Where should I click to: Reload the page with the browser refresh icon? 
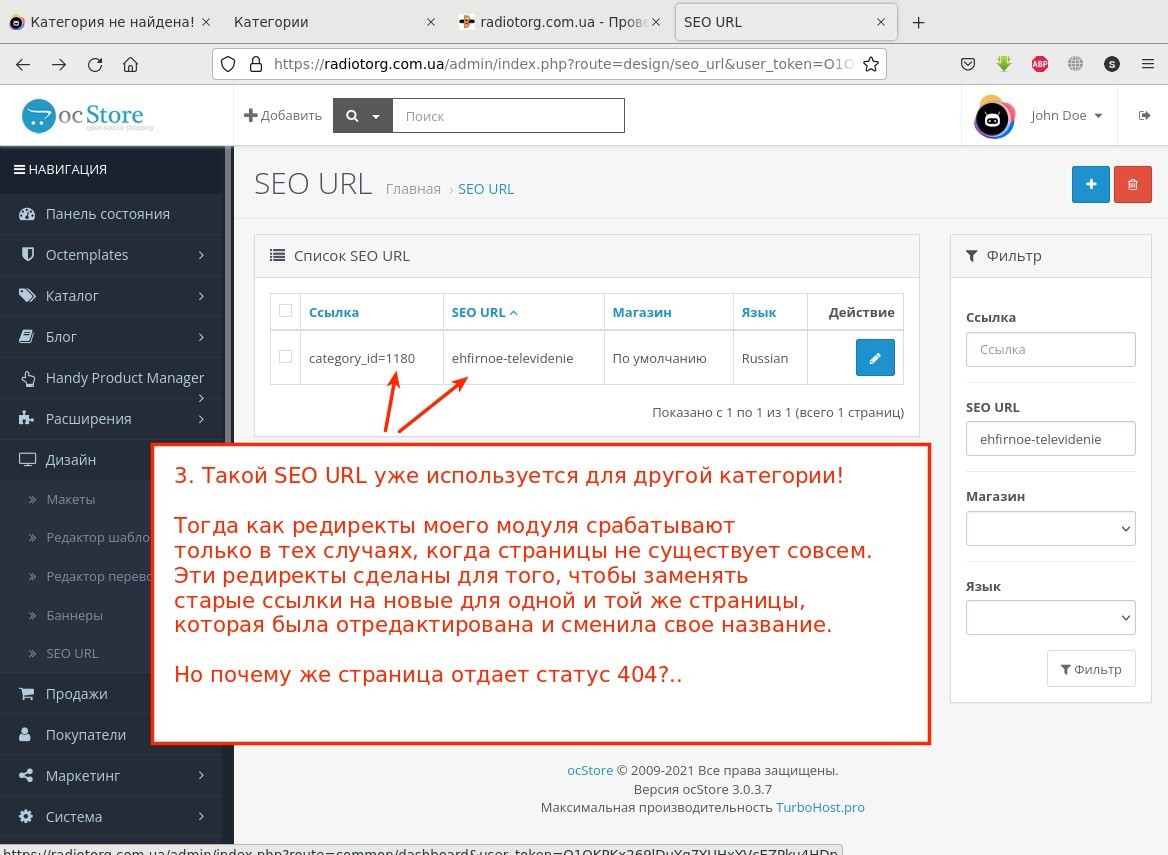coord(95,65)
